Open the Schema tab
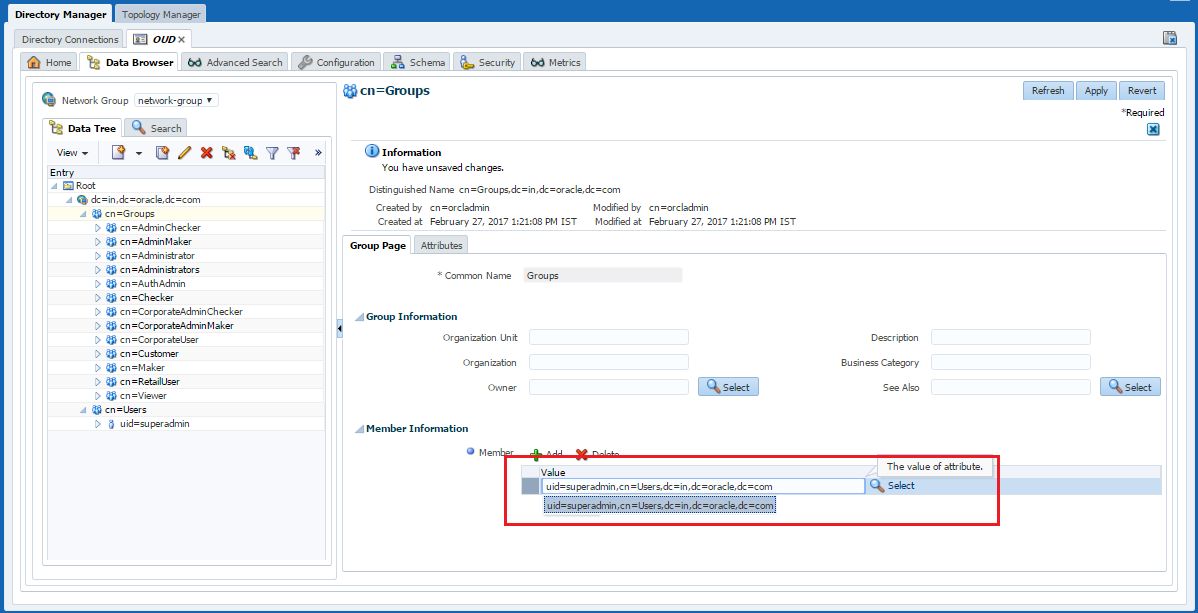Image resolution: width=1198 pixels, height=613 pixels. point(416,63)
